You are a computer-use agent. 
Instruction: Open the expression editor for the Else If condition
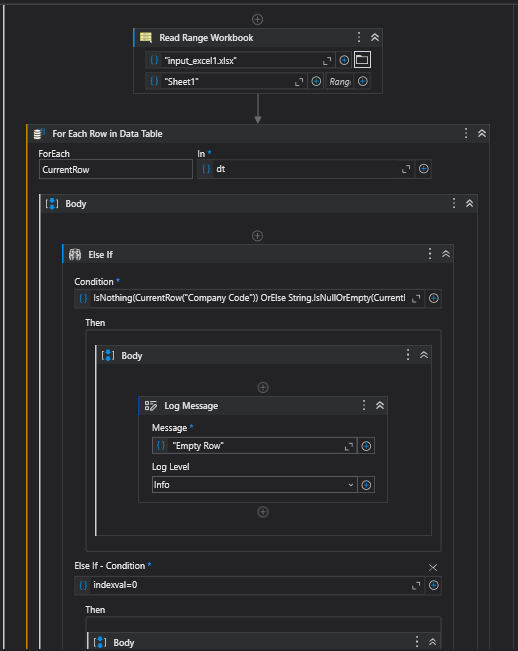(x=416, y=298)
